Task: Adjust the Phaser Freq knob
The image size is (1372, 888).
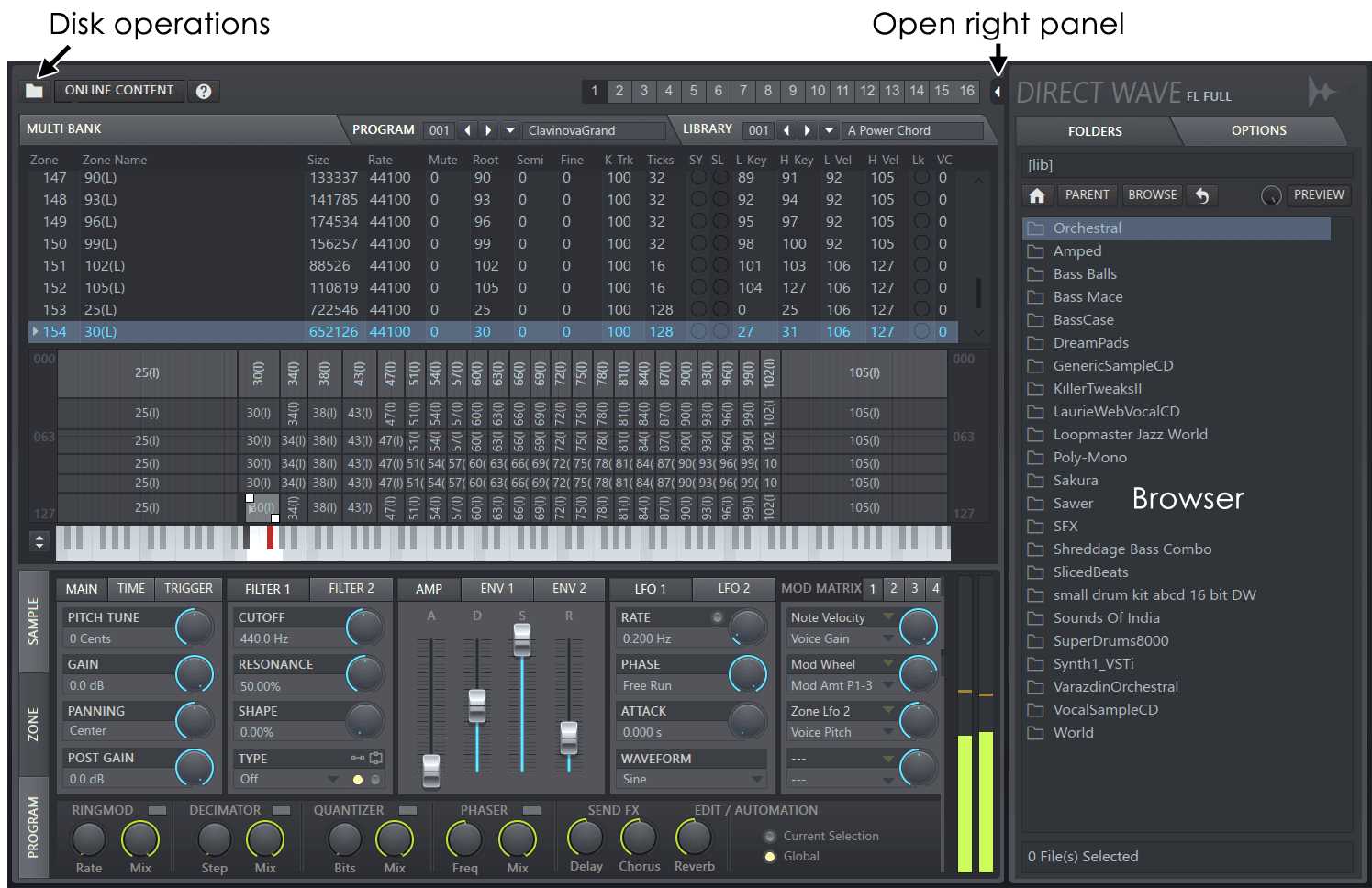Action: tap(464, 838)
